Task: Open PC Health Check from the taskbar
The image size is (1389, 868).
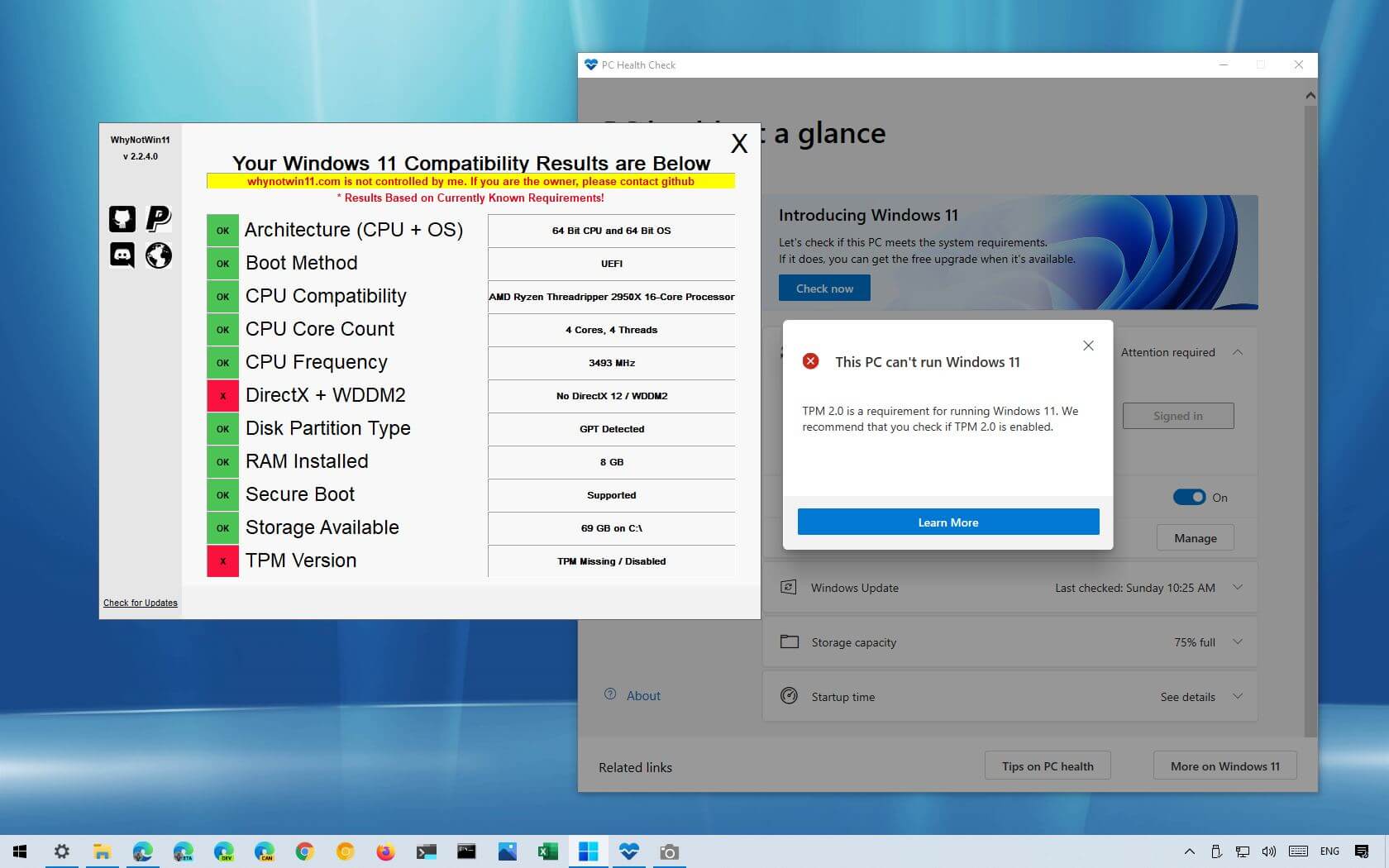Action: coord(628,851)
